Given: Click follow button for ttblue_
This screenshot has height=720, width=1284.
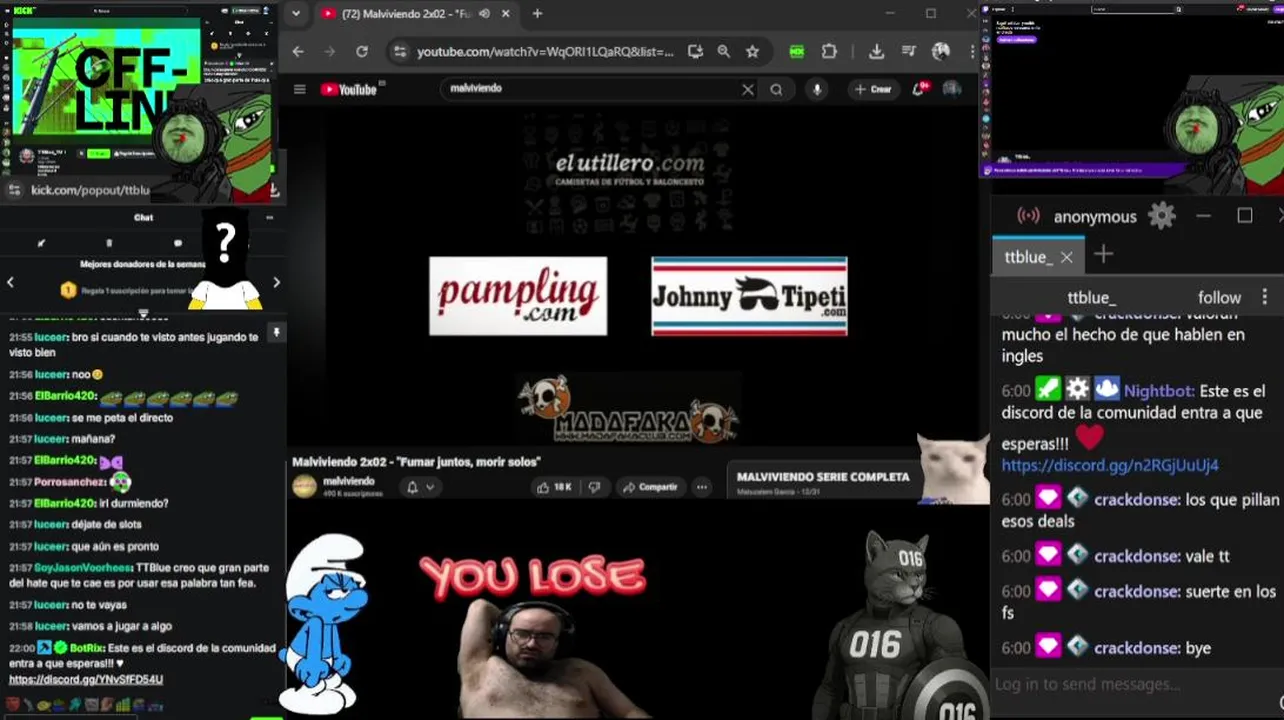Looking at the screenshot, I should click(1219, 297).
